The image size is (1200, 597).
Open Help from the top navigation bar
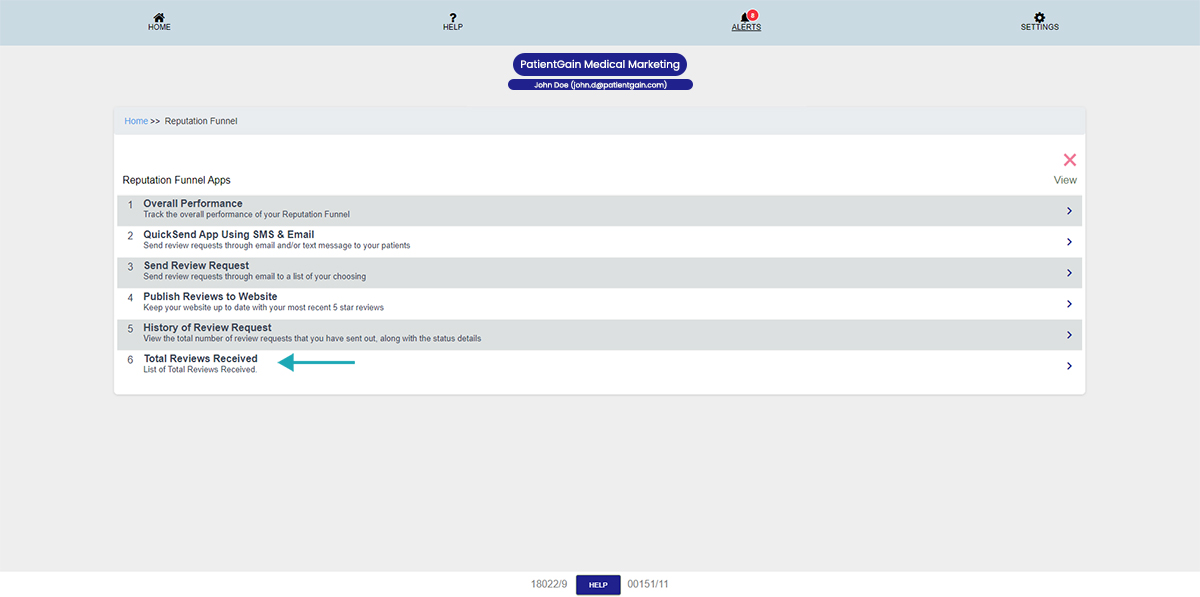pos(452,20)
